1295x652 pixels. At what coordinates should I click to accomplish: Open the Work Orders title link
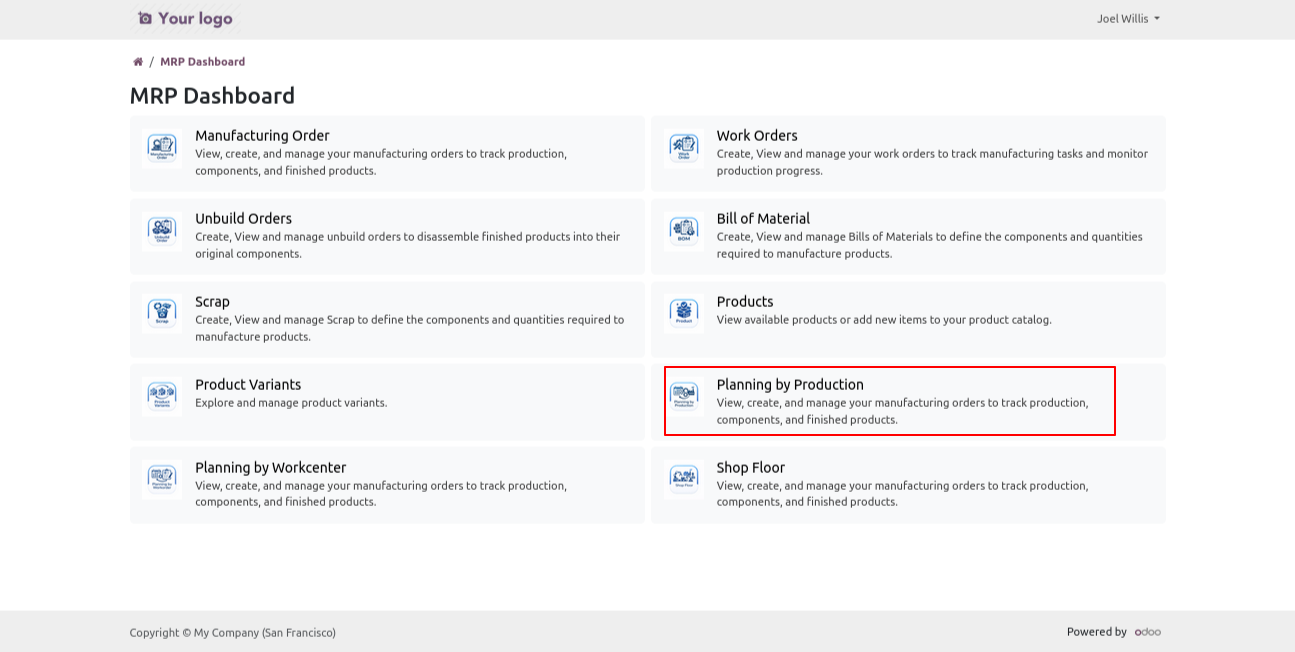756,136
